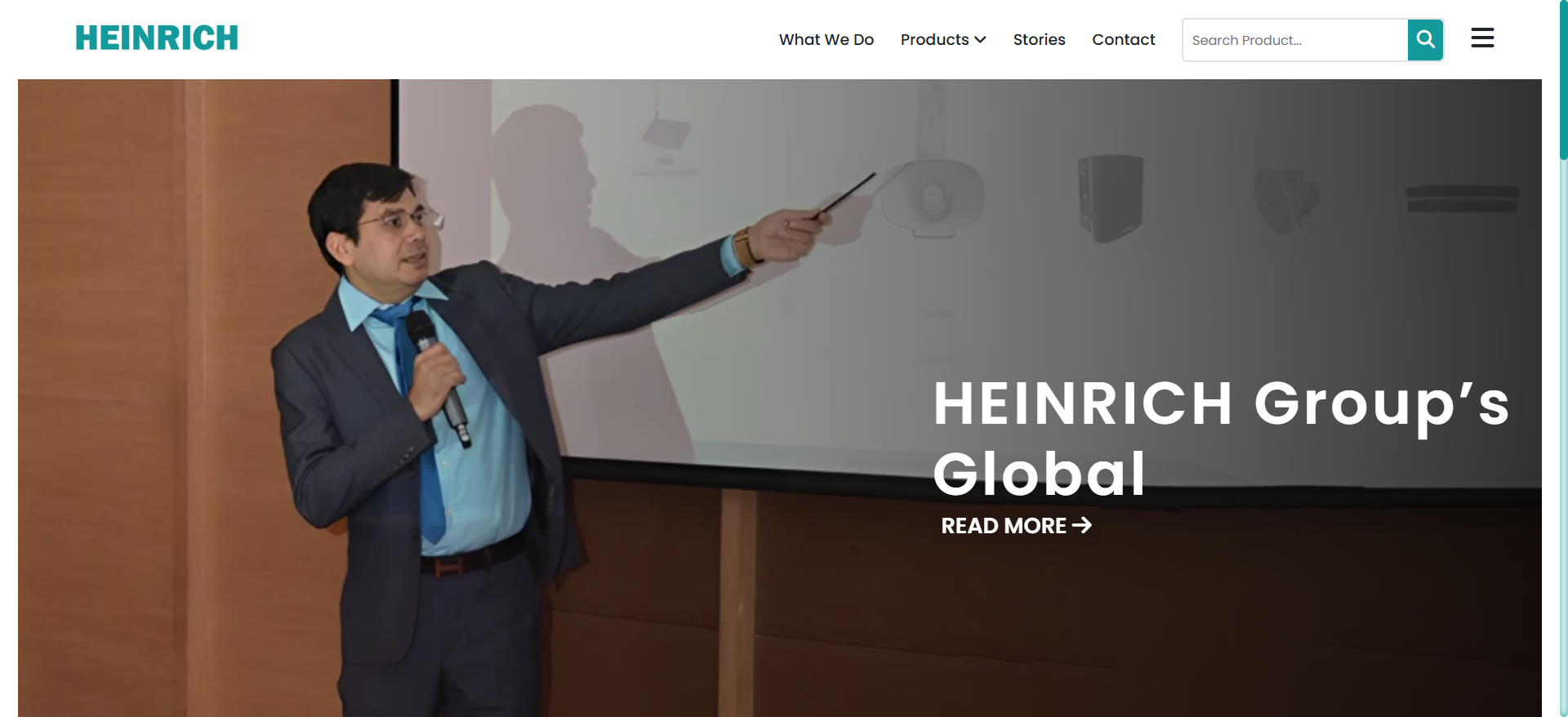
Task: Click the HEINRICH Group's Global headline
Action: click(1221, 439)
